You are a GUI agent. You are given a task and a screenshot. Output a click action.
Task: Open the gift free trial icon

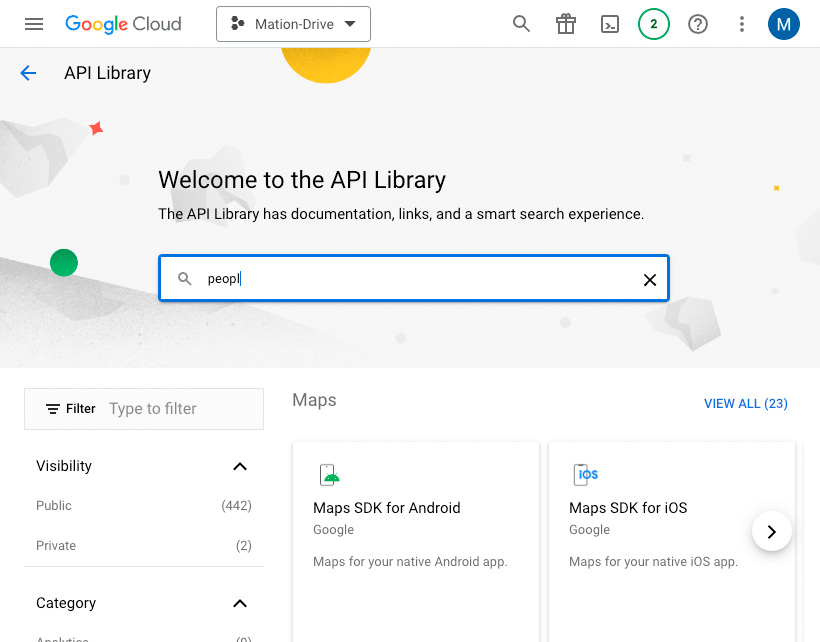tap(566, 24)
